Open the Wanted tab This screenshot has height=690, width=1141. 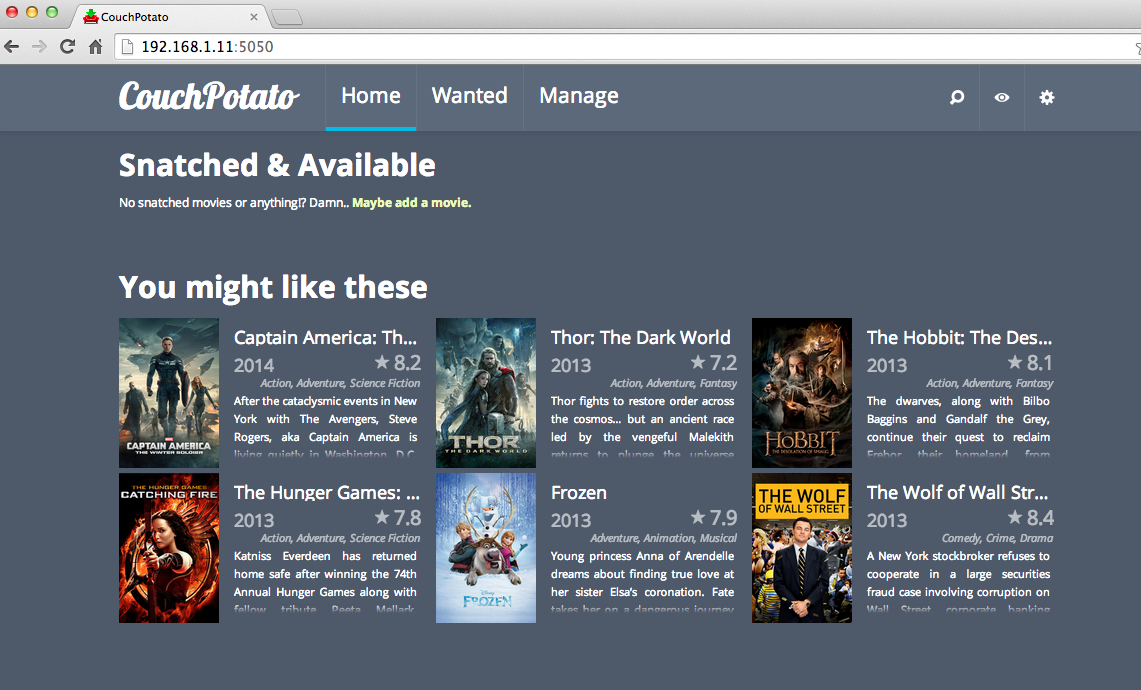tap(469, 97)
